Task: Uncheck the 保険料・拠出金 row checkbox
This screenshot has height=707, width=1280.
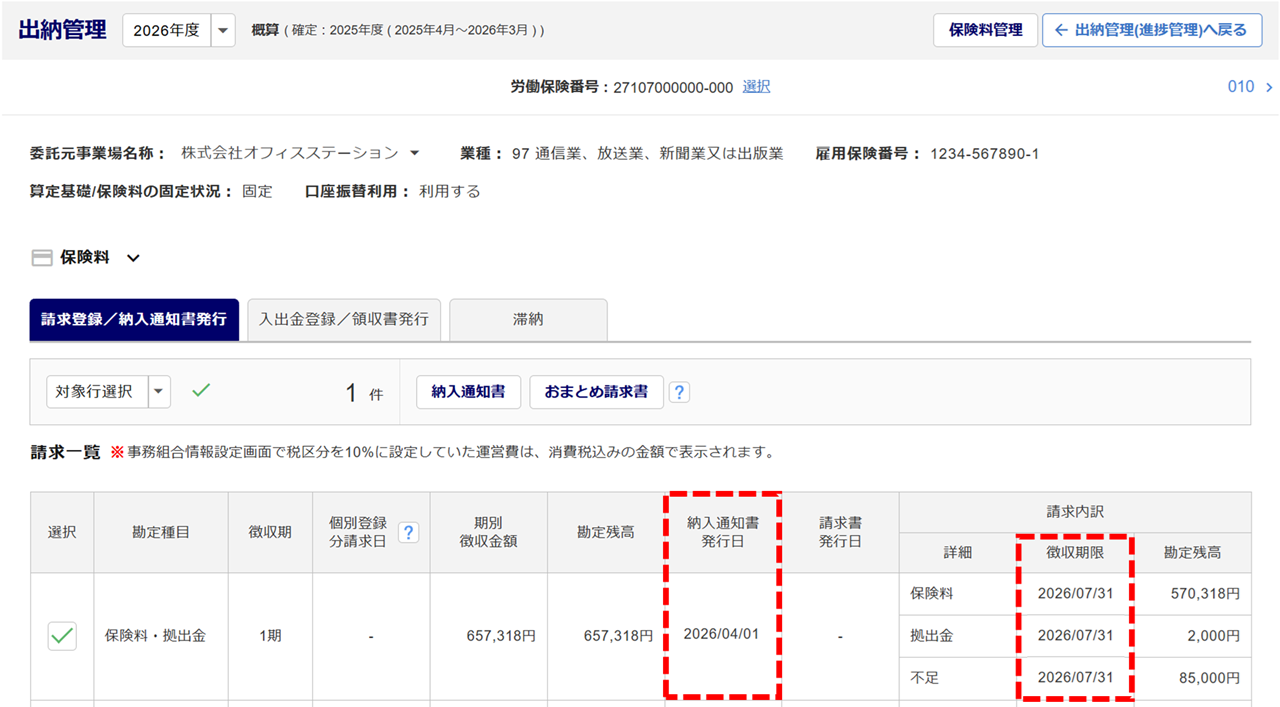Action: 62,635
